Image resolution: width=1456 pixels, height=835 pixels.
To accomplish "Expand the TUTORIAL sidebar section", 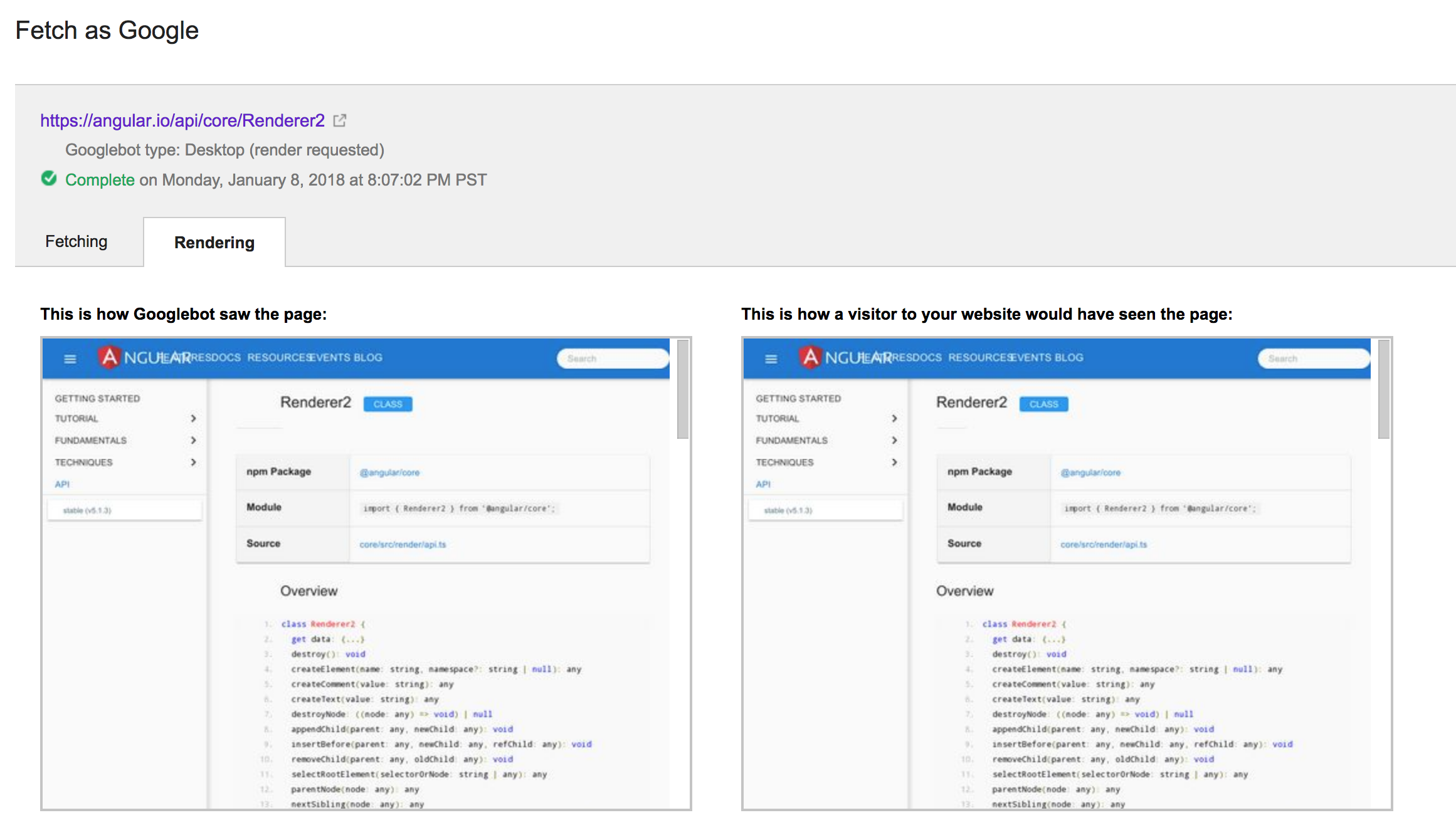I will pos(76,418).
